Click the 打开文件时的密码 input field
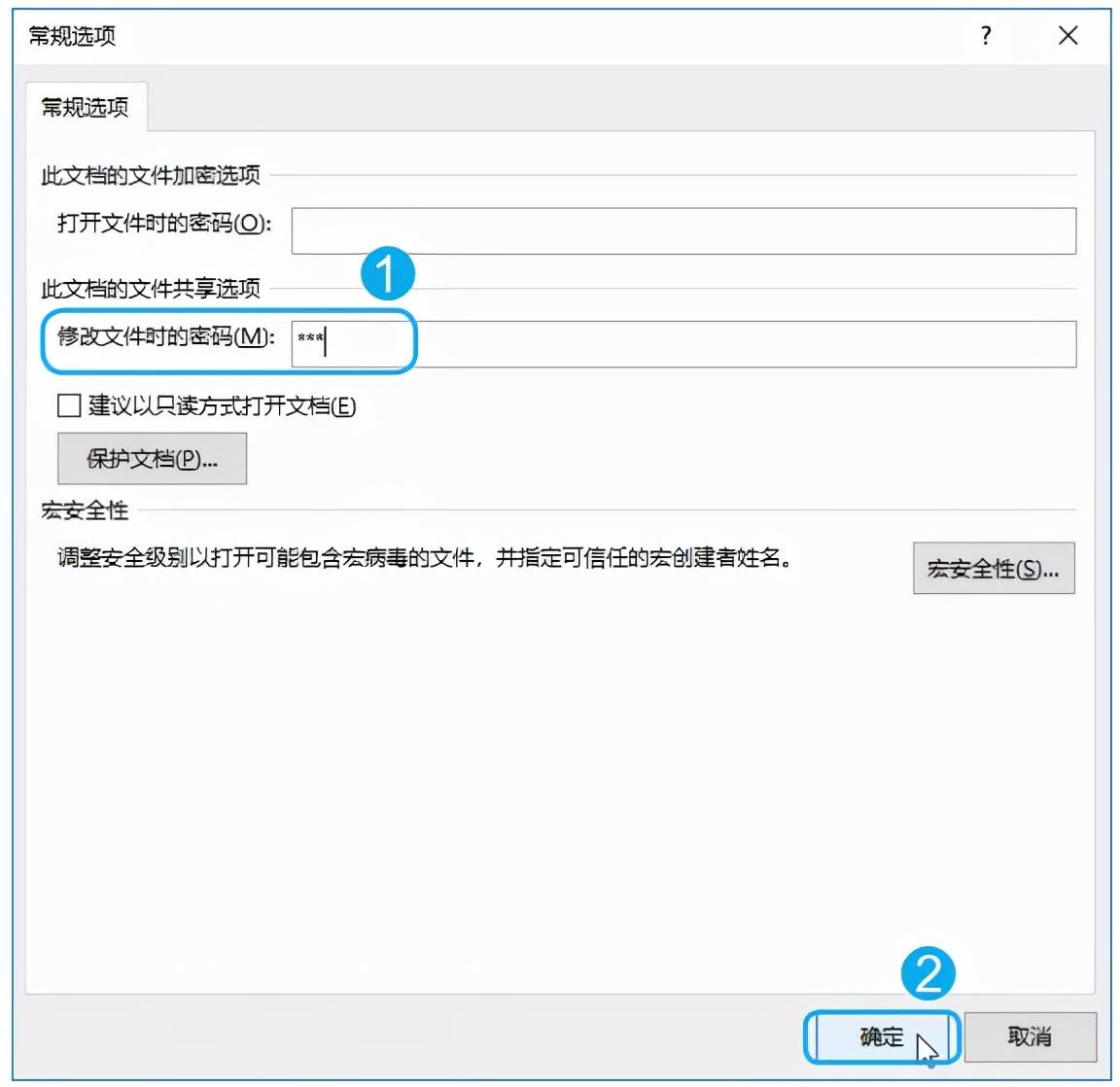Image resolution: width=1120 pixels, height=1087 pixels. click(681, 230)
